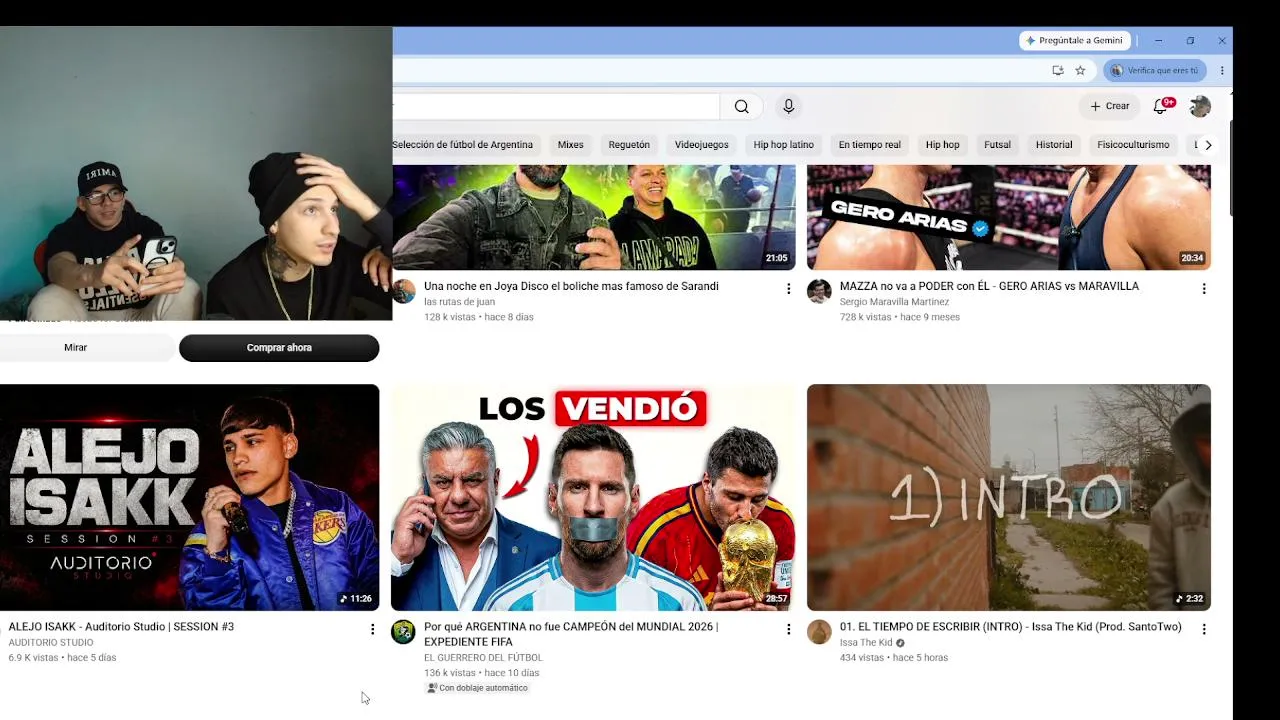This screenshot has width=1280, height=720.
Task: Open title 'ALEJO ISAKK - Auditorio Studio'
Action: tap(121, 627)
